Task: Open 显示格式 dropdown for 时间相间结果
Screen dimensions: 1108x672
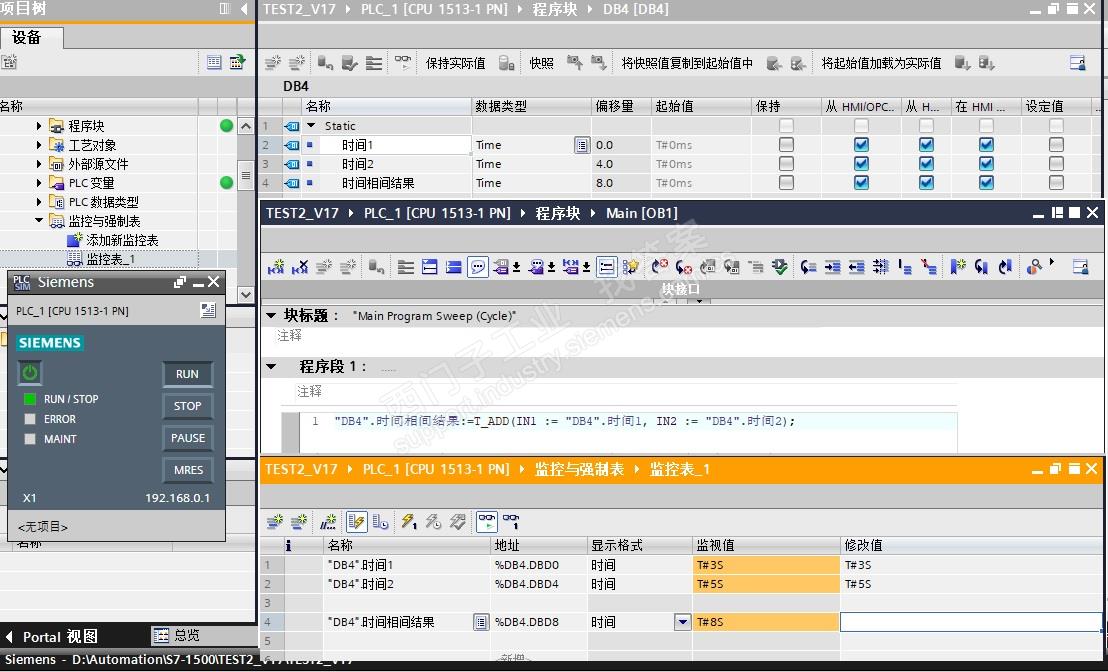Action: click(x=683, y=622)
